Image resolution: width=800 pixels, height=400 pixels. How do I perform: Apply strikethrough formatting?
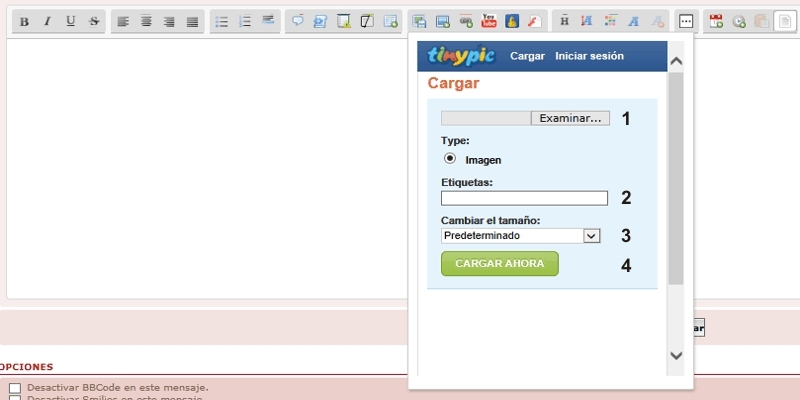pos(94,21)
